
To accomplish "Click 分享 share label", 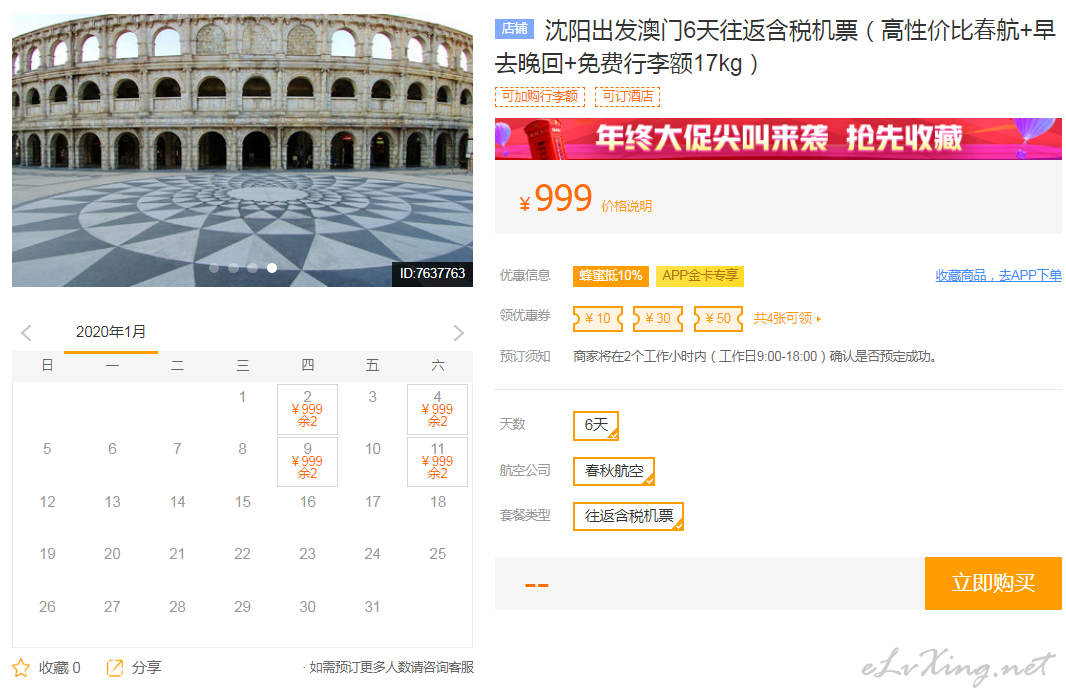I will [146, 667].
